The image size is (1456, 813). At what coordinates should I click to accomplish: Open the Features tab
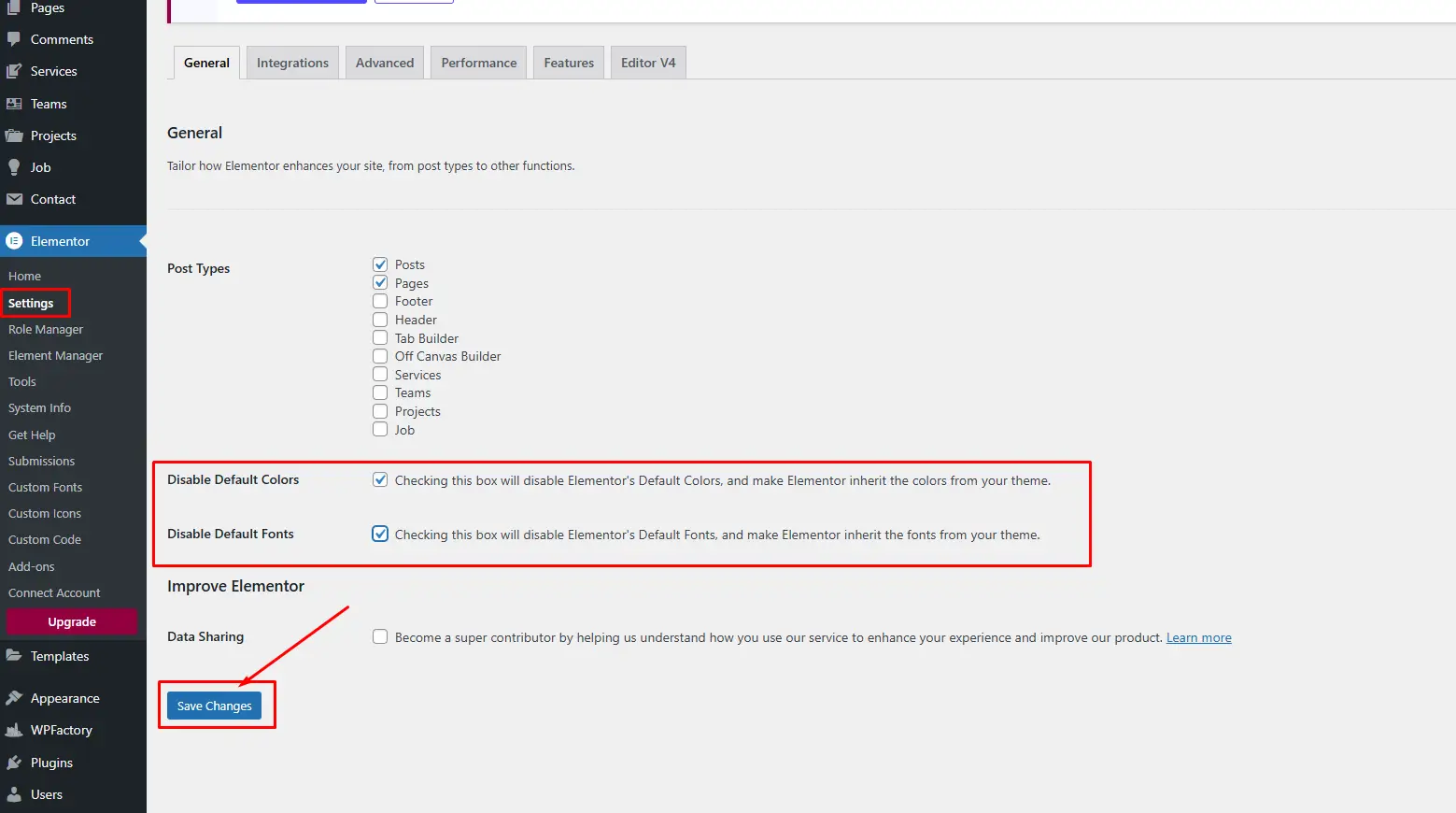point(569,63)
